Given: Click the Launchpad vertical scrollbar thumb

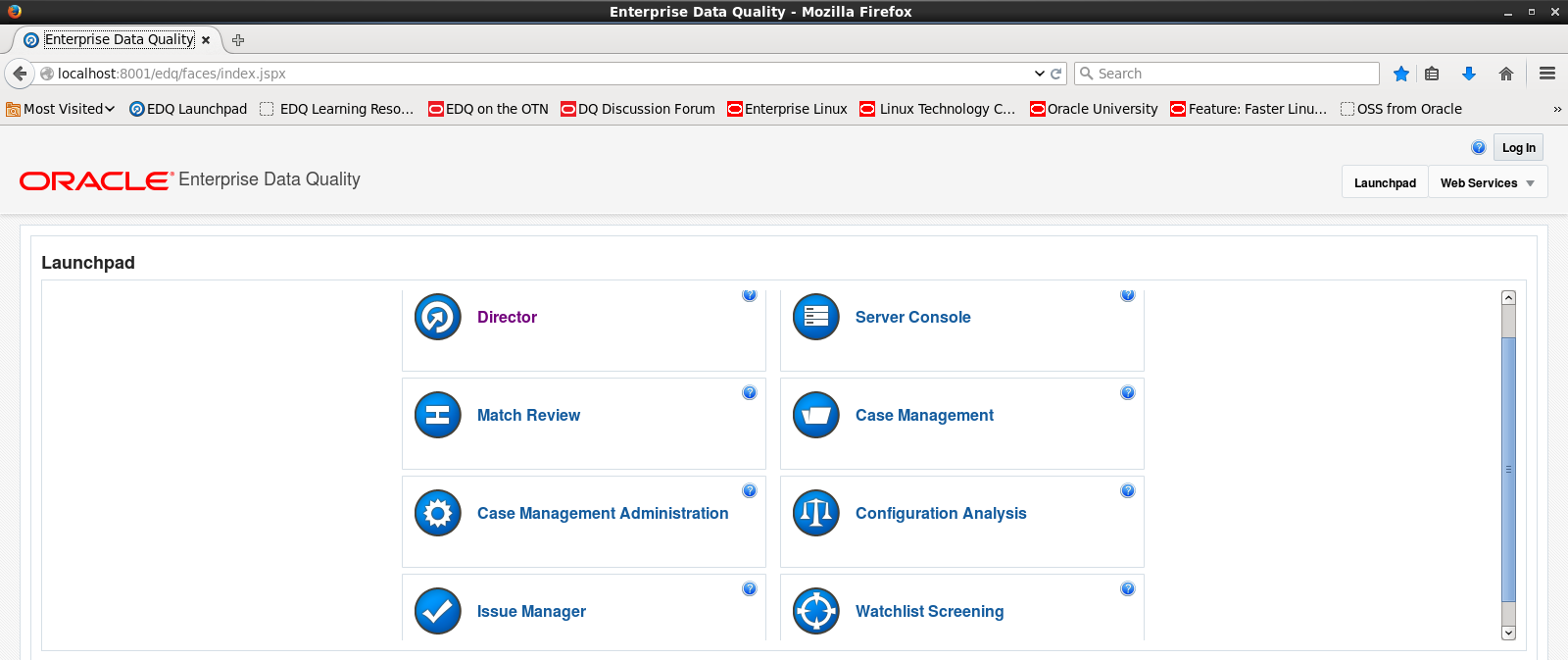Looking at the screenshot, I should click(x=1508, y=469).
